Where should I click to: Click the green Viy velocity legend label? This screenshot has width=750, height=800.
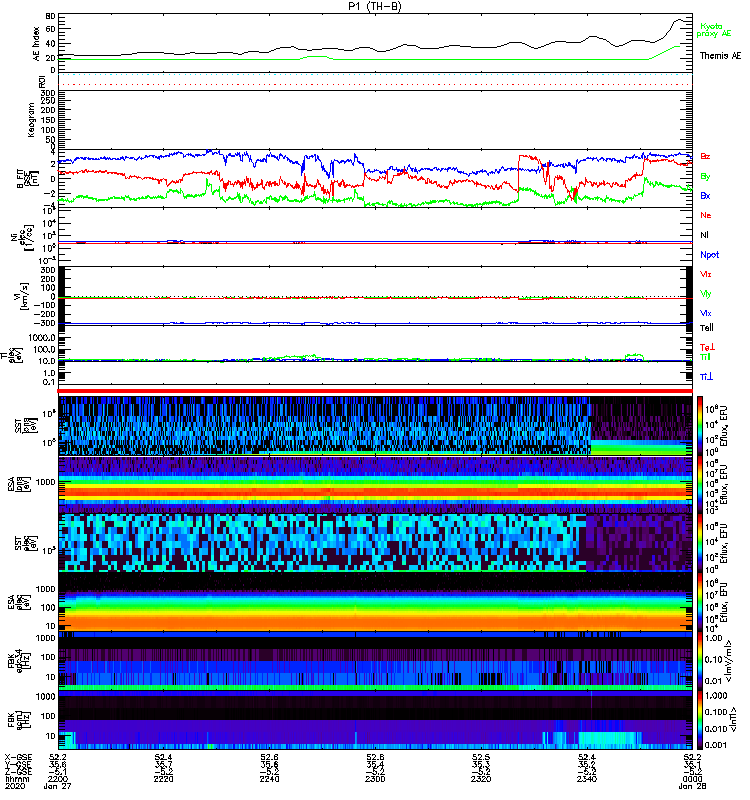click(x=706, y=294)
